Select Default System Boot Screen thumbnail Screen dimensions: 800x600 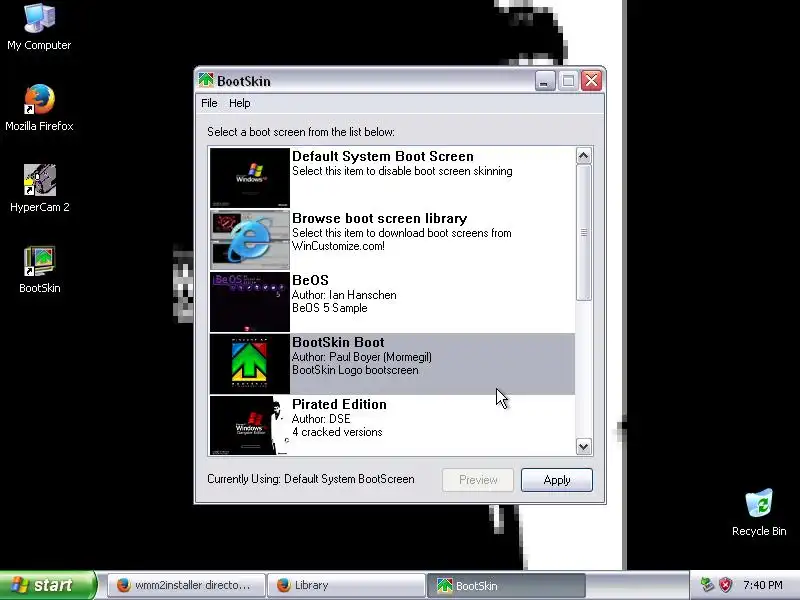point(250,178)
